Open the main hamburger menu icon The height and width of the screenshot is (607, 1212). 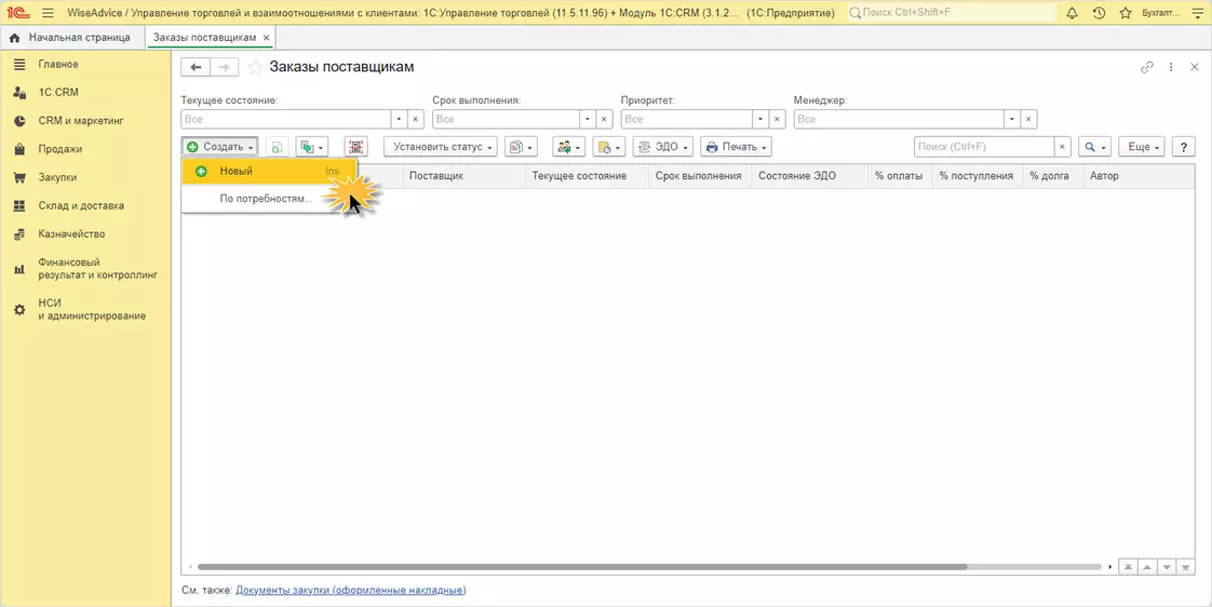pyautogui.click(x=47, y=13)
